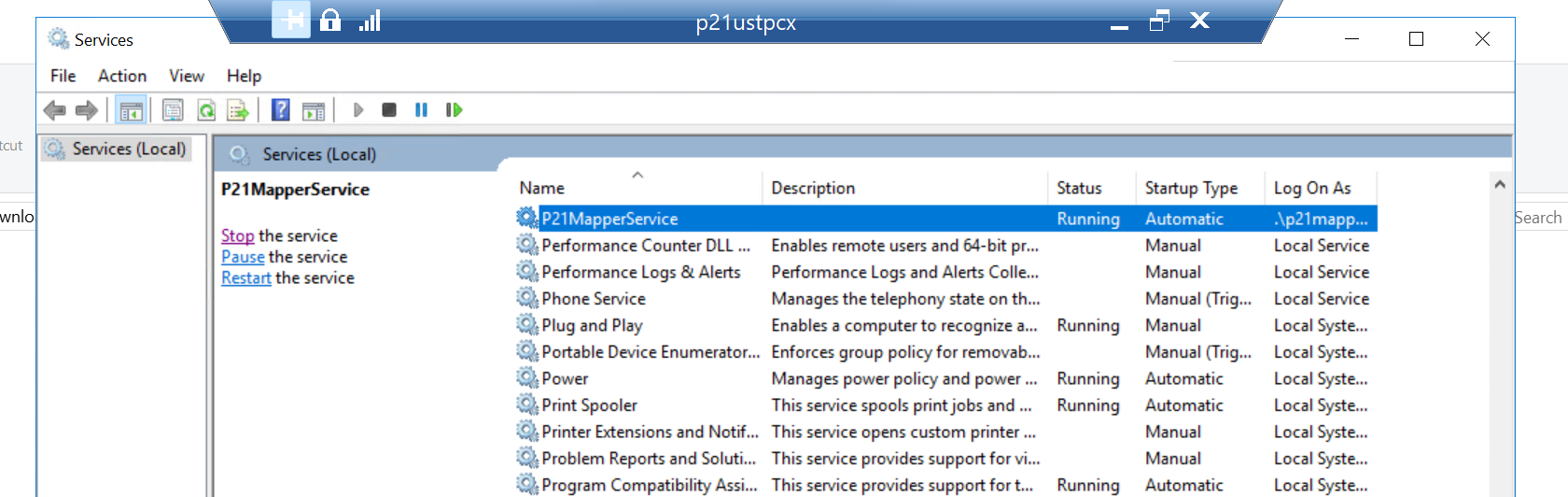Click the Back arrow in toolbar
This screenshot has width=1568, height=497.
click(55, 110)
